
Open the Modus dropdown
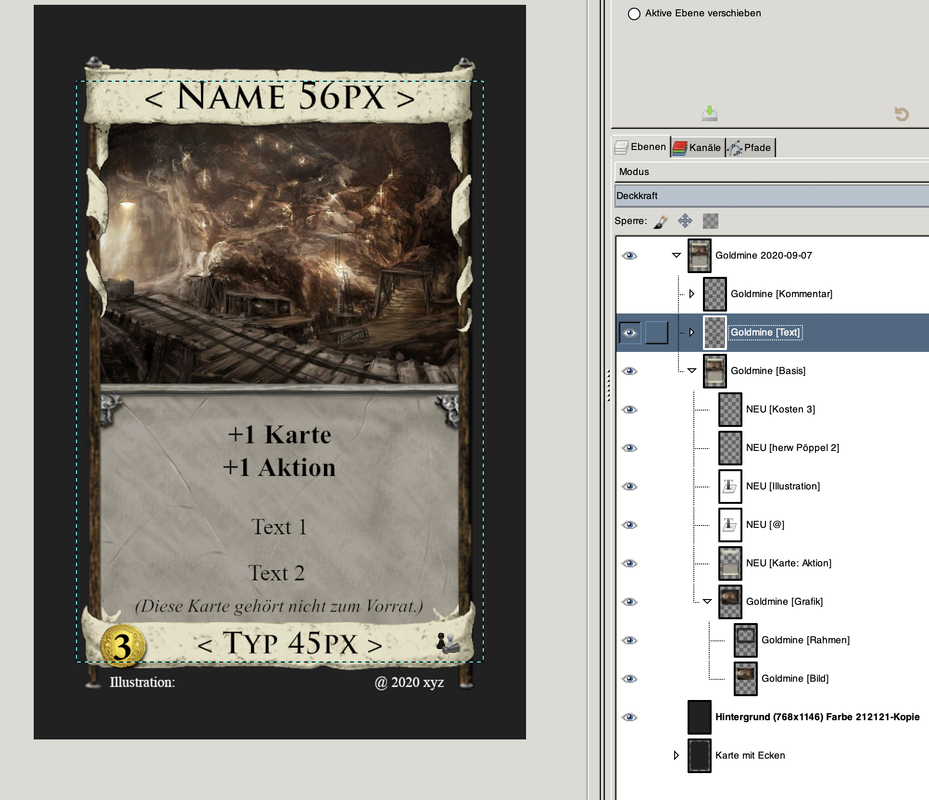771,171
